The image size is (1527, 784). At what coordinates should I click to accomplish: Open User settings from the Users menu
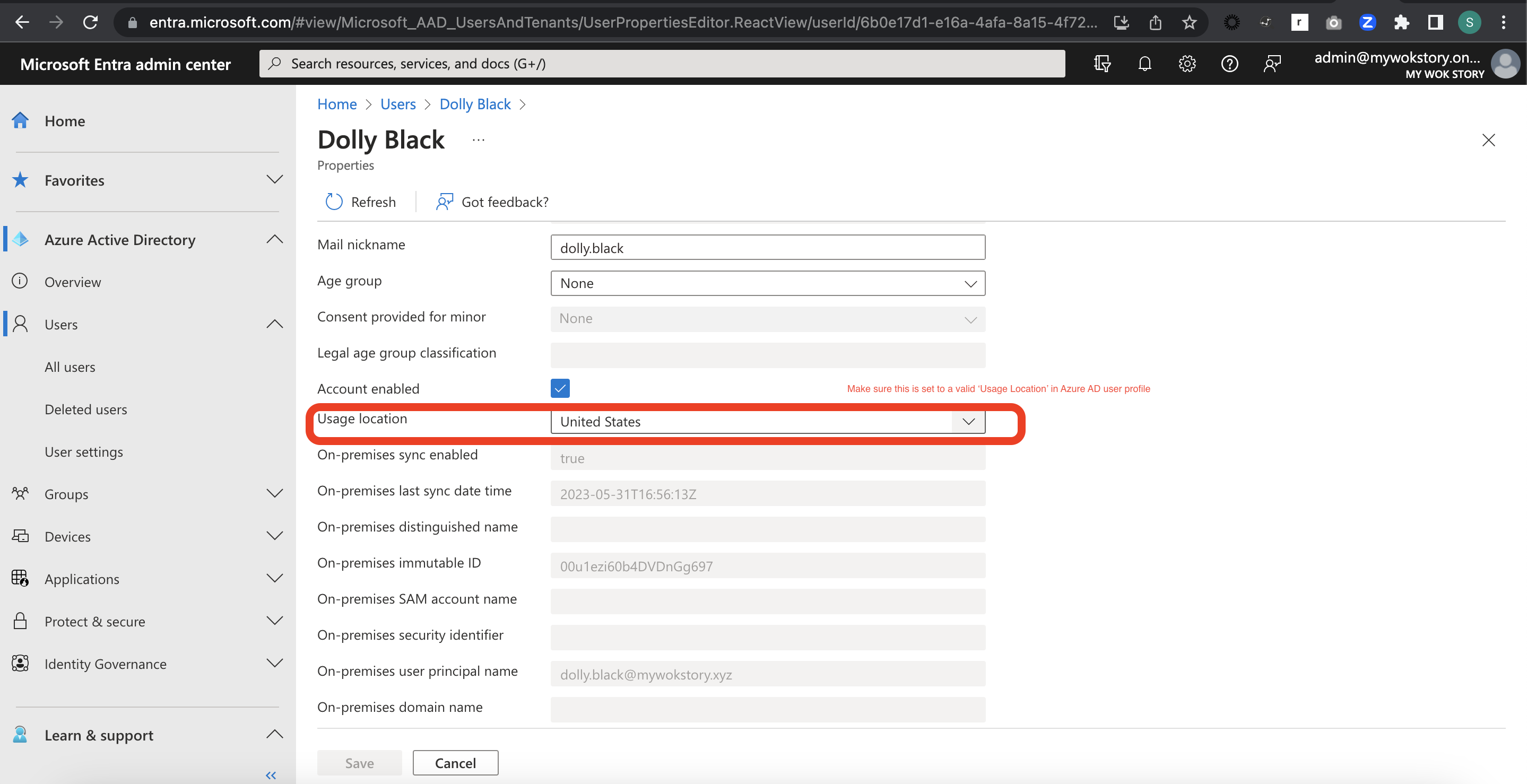[x=84, y=451]
